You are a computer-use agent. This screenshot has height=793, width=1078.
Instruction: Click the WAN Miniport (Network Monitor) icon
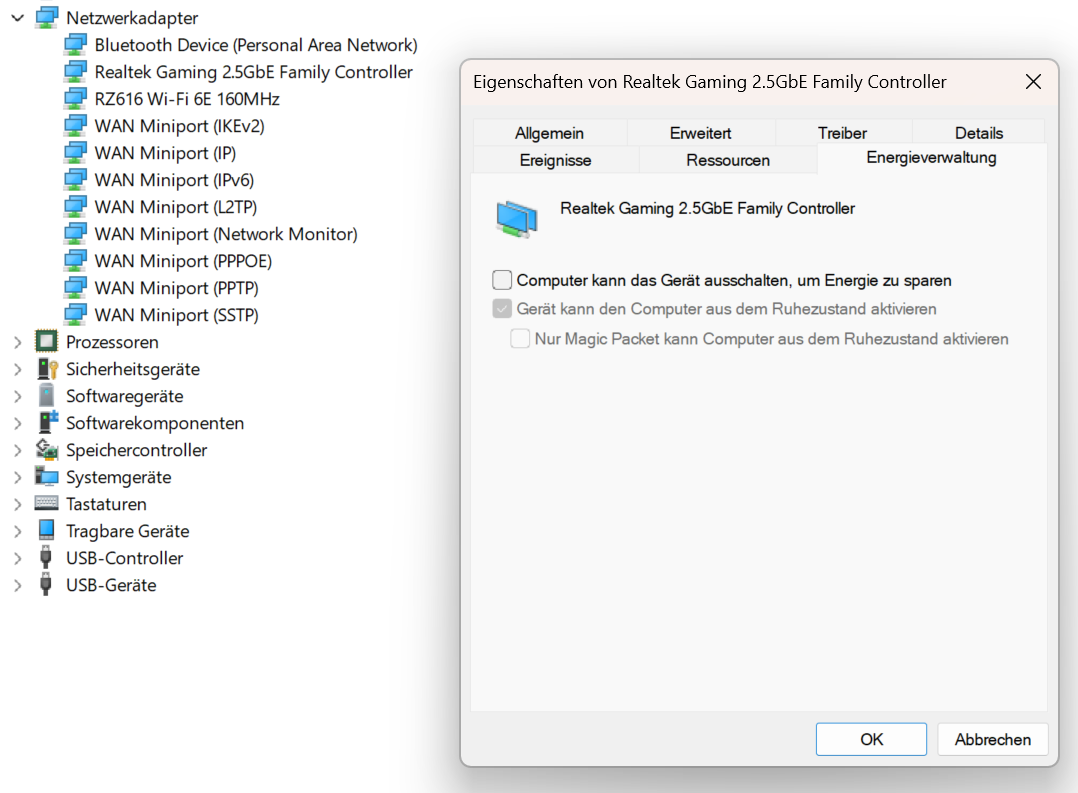coord(75,234)
